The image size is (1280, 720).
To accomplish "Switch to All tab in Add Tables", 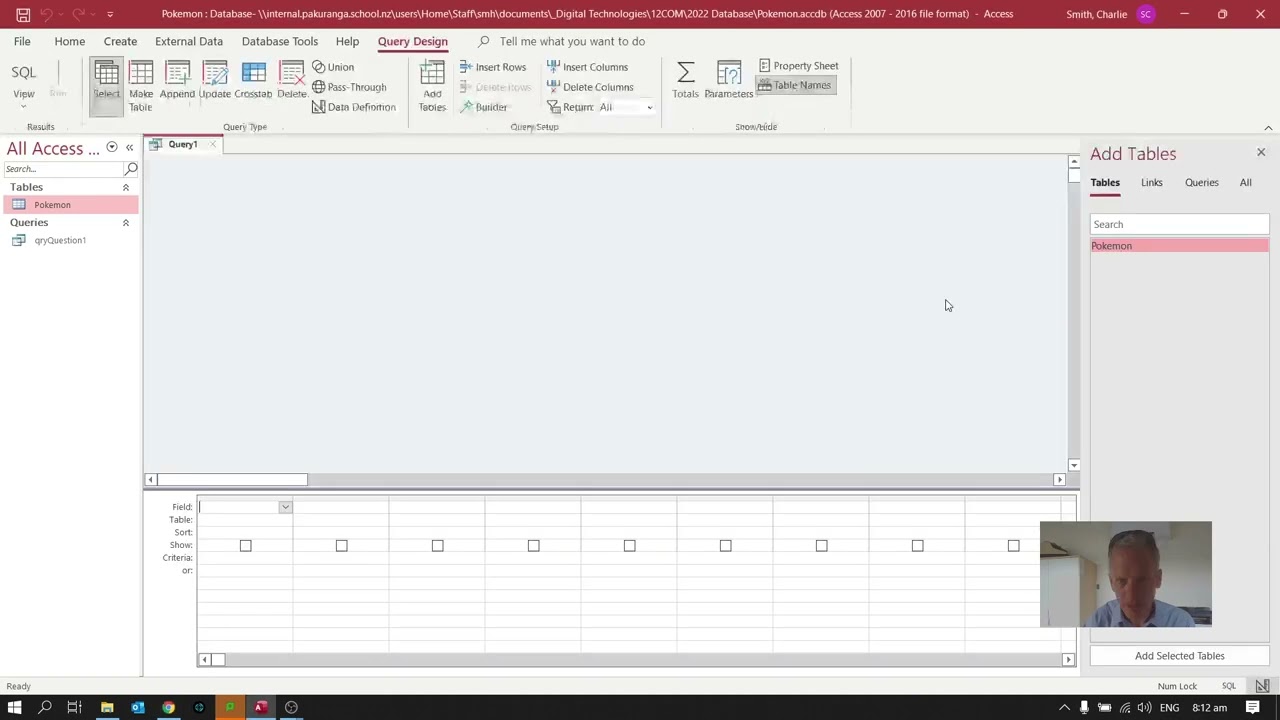I will (1245, 182).
